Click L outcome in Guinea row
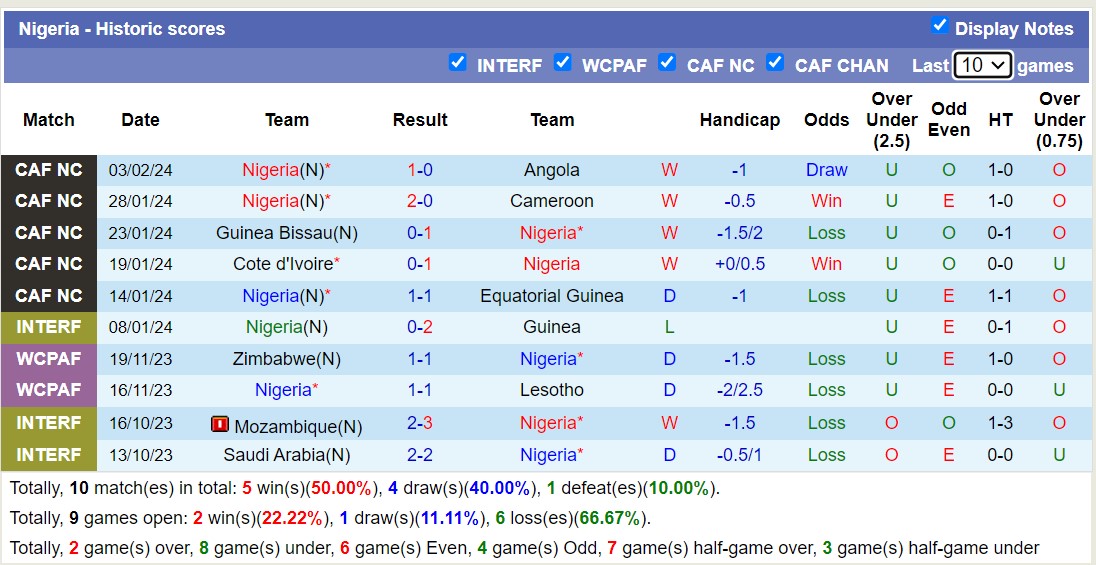 (669, 327)
